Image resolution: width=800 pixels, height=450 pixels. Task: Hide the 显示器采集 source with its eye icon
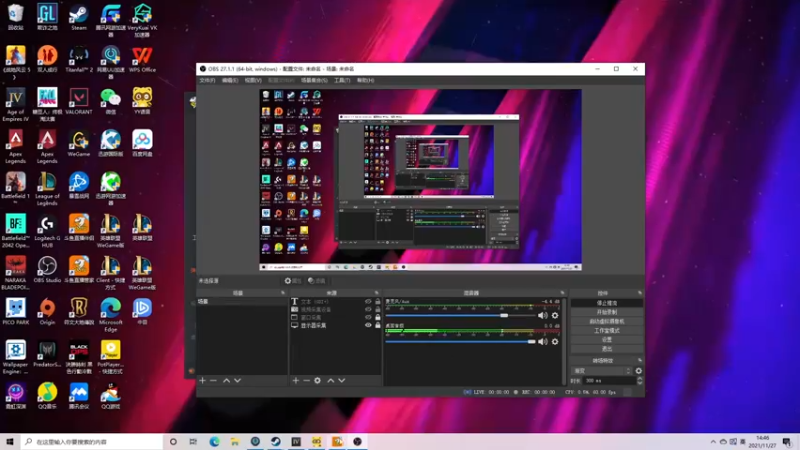368,325
